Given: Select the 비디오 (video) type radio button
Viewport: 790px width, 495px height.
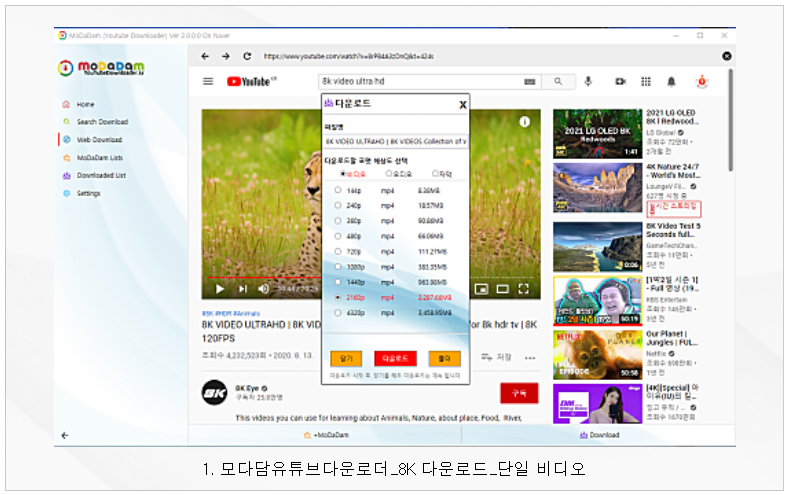Looking at the screenshot, I should (343, 174).
